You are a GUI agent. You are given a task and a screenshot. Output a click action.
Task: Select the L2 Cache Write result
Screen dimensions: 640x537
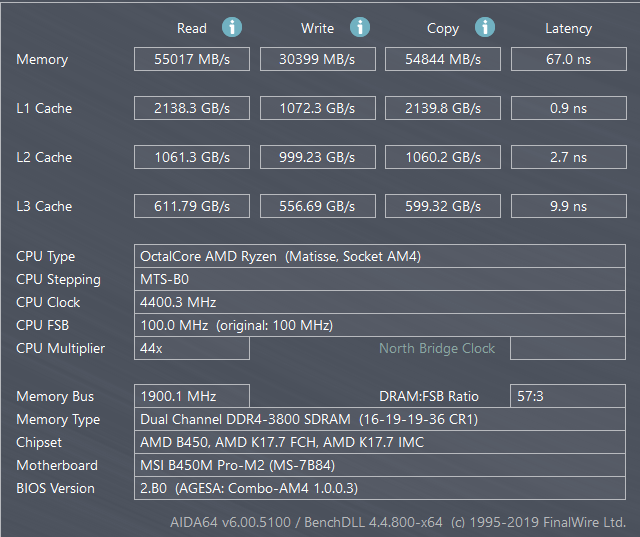[x=317, y=157]
